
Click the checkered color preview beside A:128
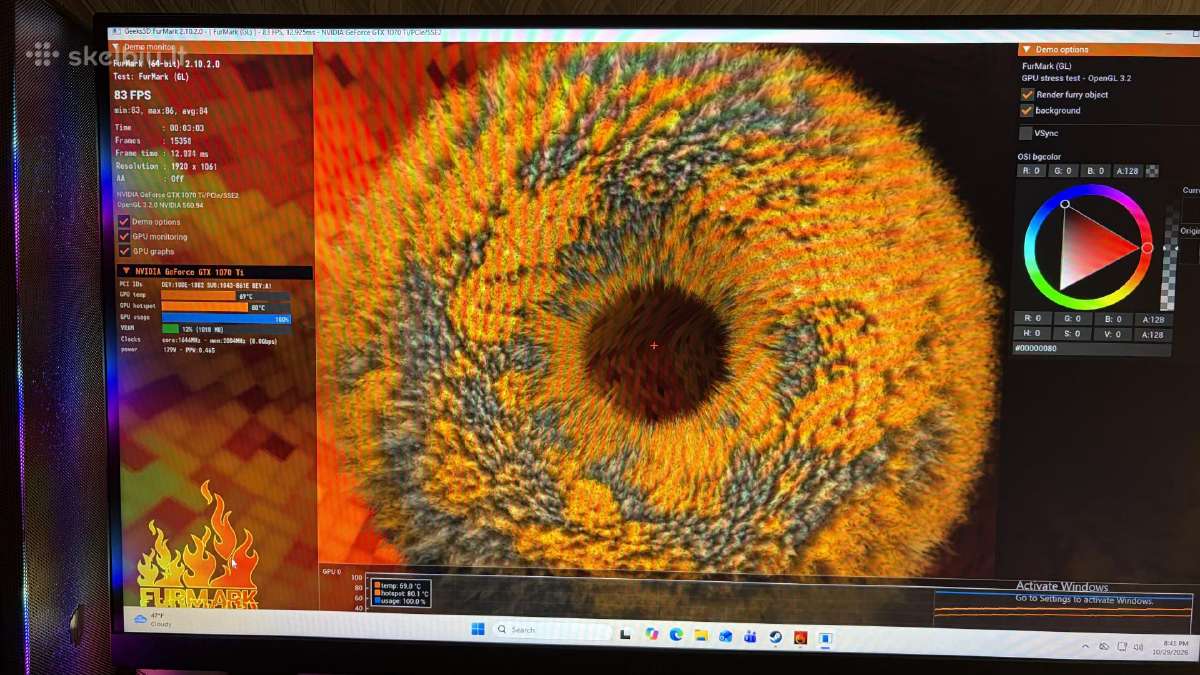click(x=1152, y=171)
